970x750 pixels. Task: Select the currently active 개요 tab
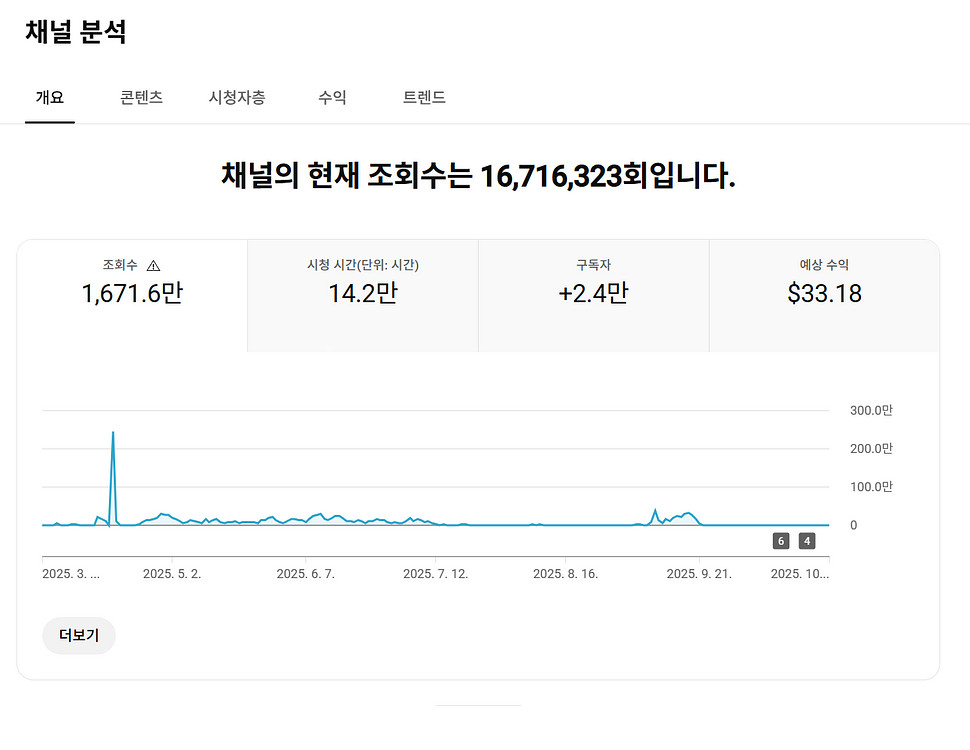[50, 98]
